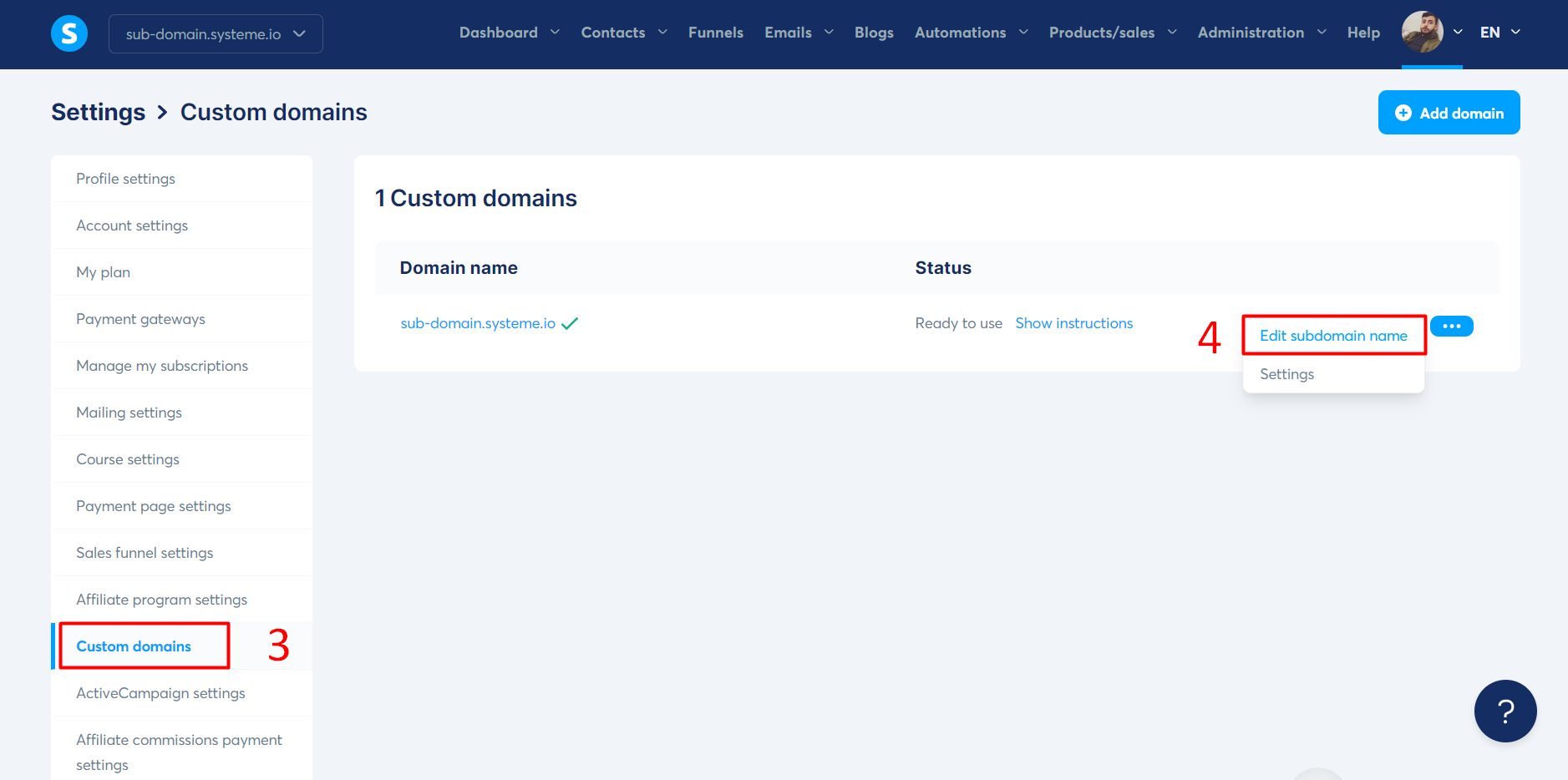1568x780 pixels.
Task: Select Edit subdomain name
Action: 1332,335
